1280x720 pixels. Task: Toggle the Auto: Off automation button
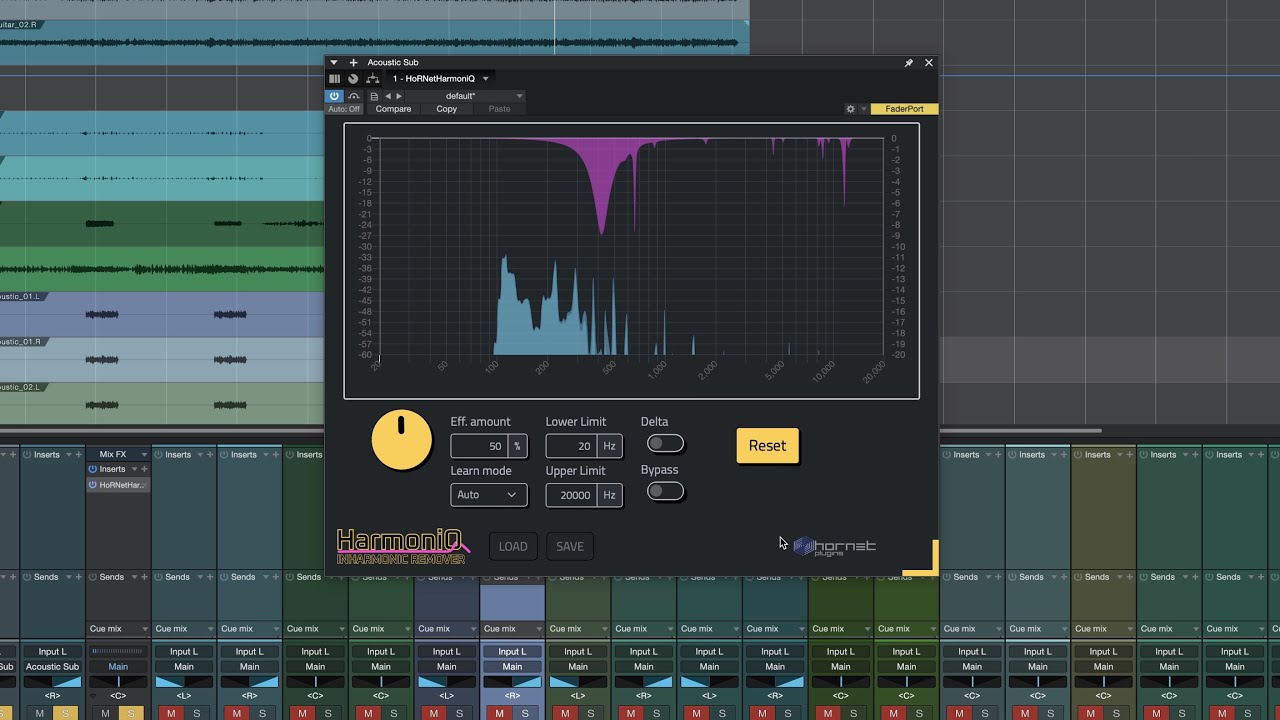point(344,109)
